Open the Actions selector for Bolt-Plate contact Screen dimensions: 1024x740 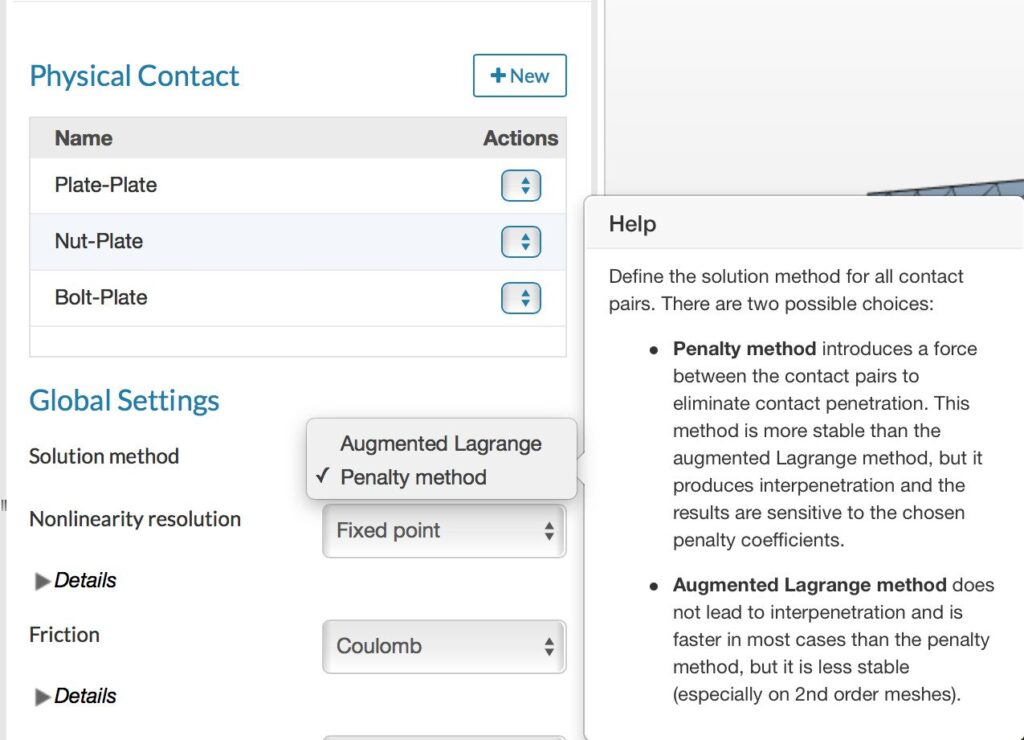tap(520, 297)
